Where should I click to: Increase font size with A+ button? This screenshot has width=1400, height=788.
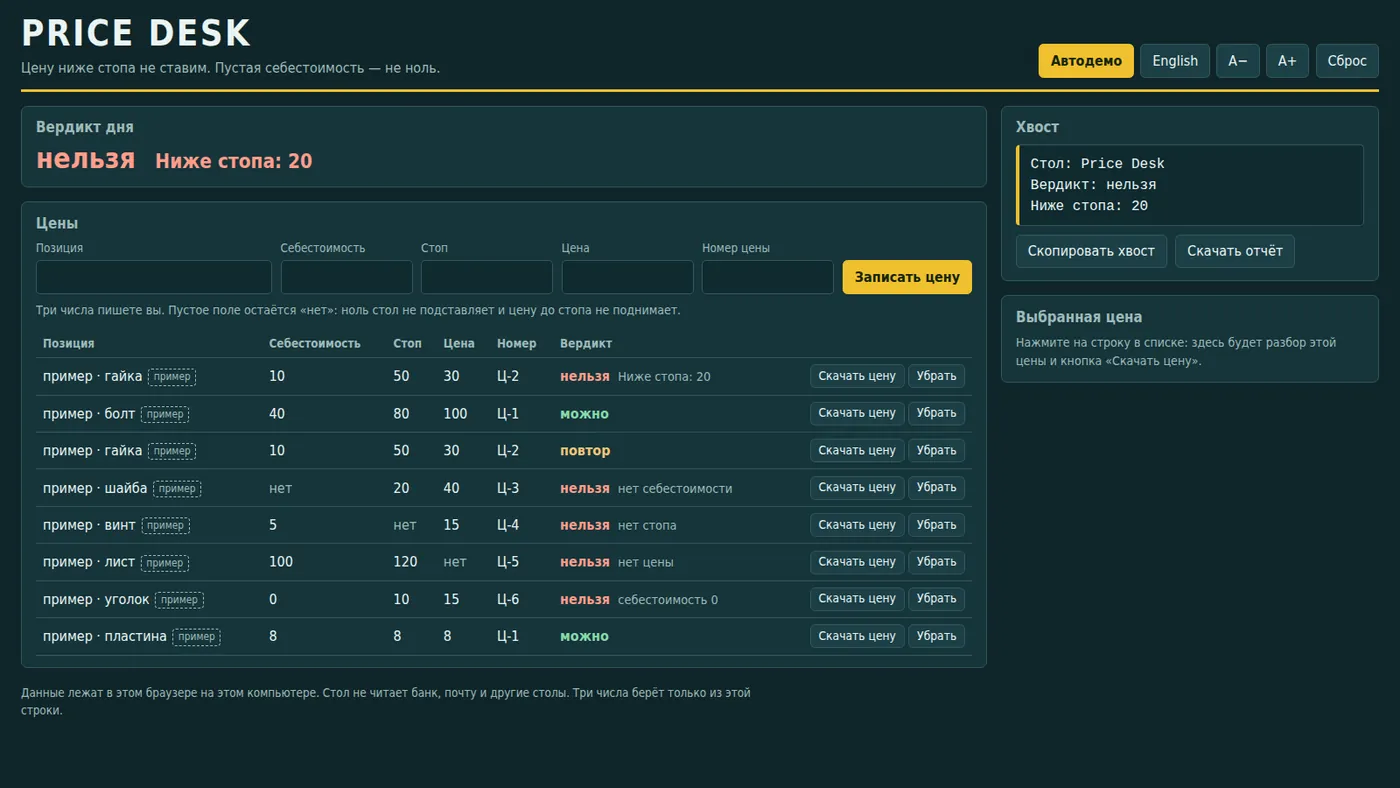point(1287,61)
